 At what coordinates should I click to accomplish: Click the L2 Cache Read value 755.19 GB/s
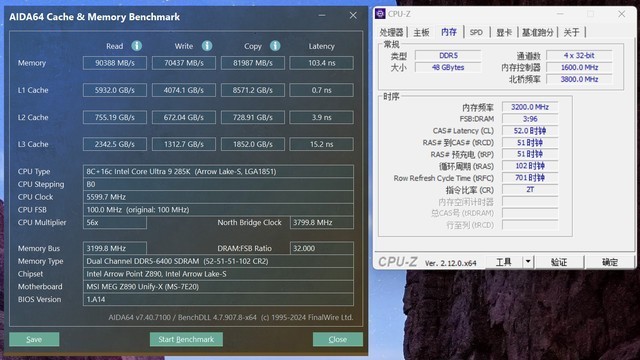coord(115,117)
